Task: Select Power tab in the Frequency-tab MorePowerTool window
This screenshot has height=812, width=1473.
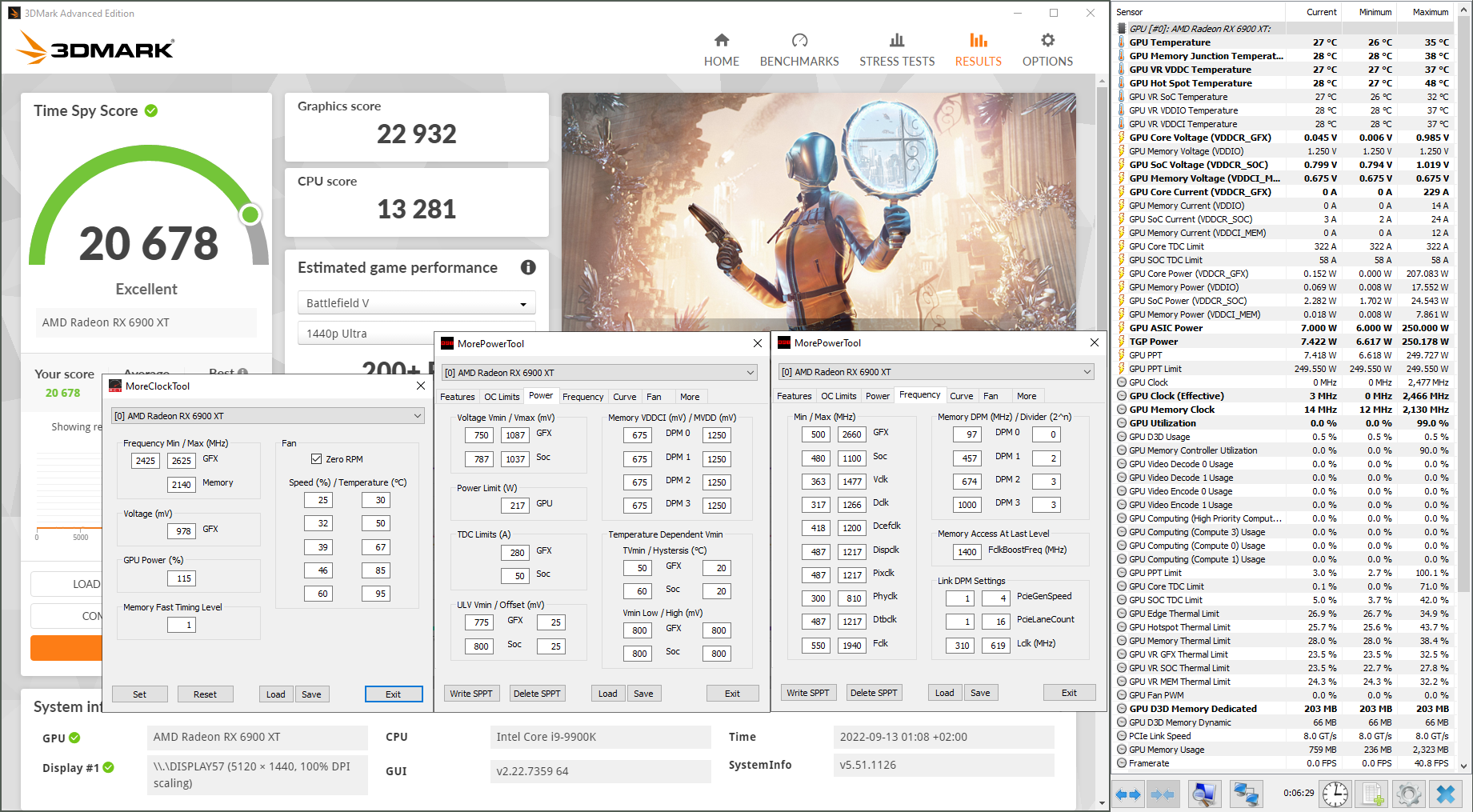Action: [878, 396]
